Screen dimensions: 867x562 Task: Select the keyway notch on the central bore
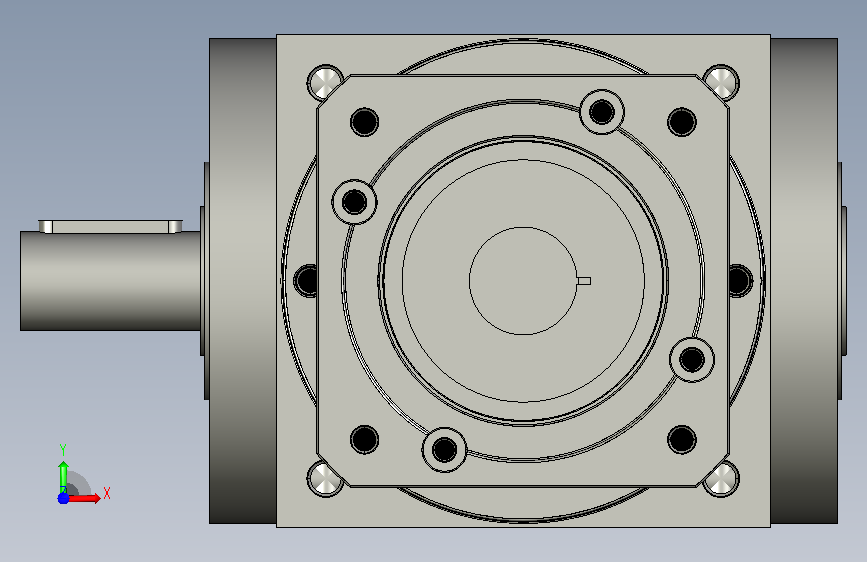pos(584,281)
